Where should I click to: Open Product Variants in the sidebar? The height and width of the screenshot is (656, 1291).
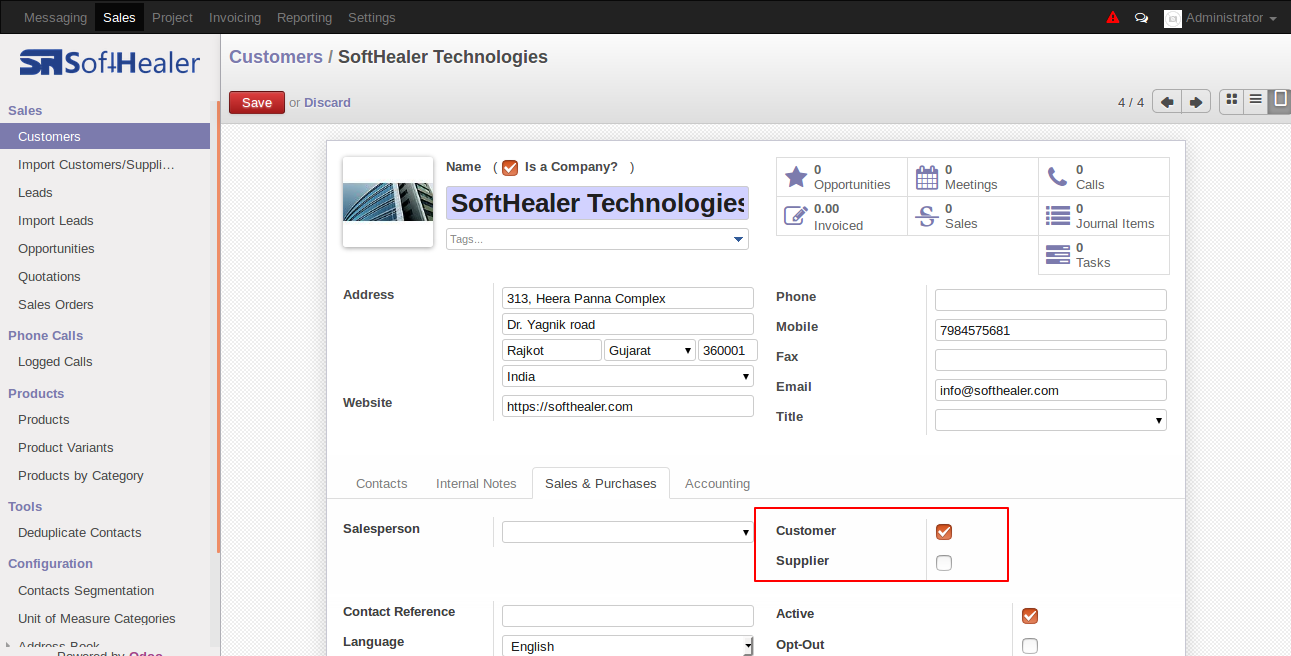[x=105, y=448]
